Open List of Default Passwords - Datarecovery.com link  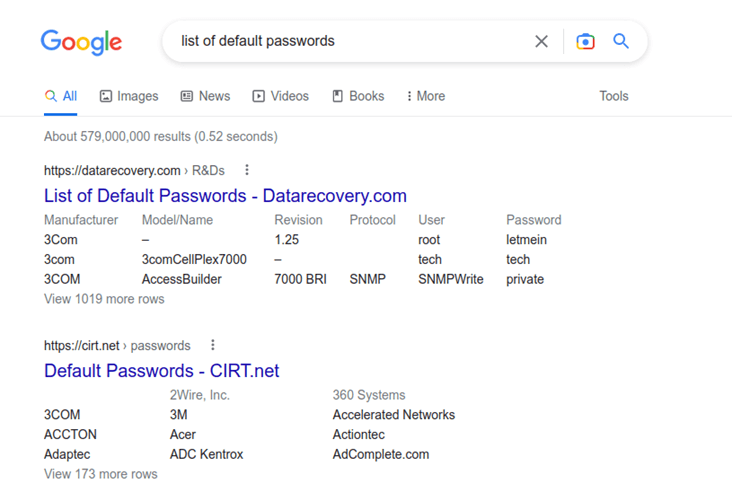click(x=225, y=196)
